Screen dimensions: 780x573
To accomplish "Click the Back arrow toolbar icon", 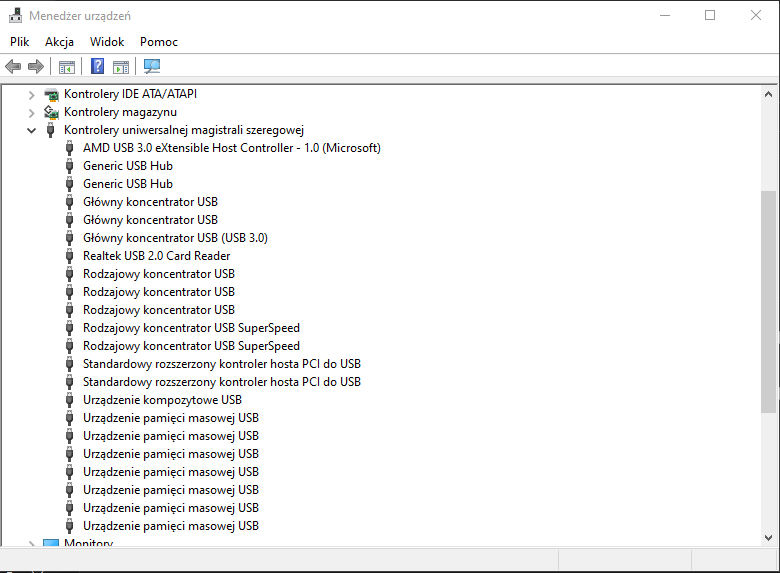I will (x=13, y=66).
